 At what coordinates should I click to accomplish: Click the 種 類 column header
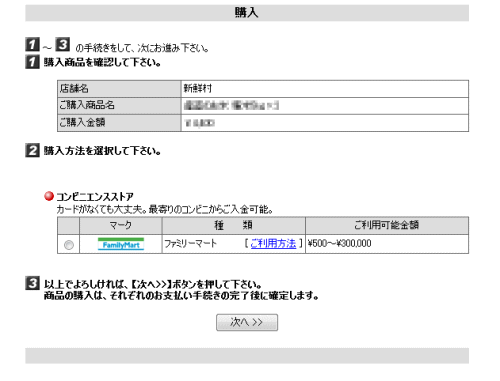(x=234, y=226)
